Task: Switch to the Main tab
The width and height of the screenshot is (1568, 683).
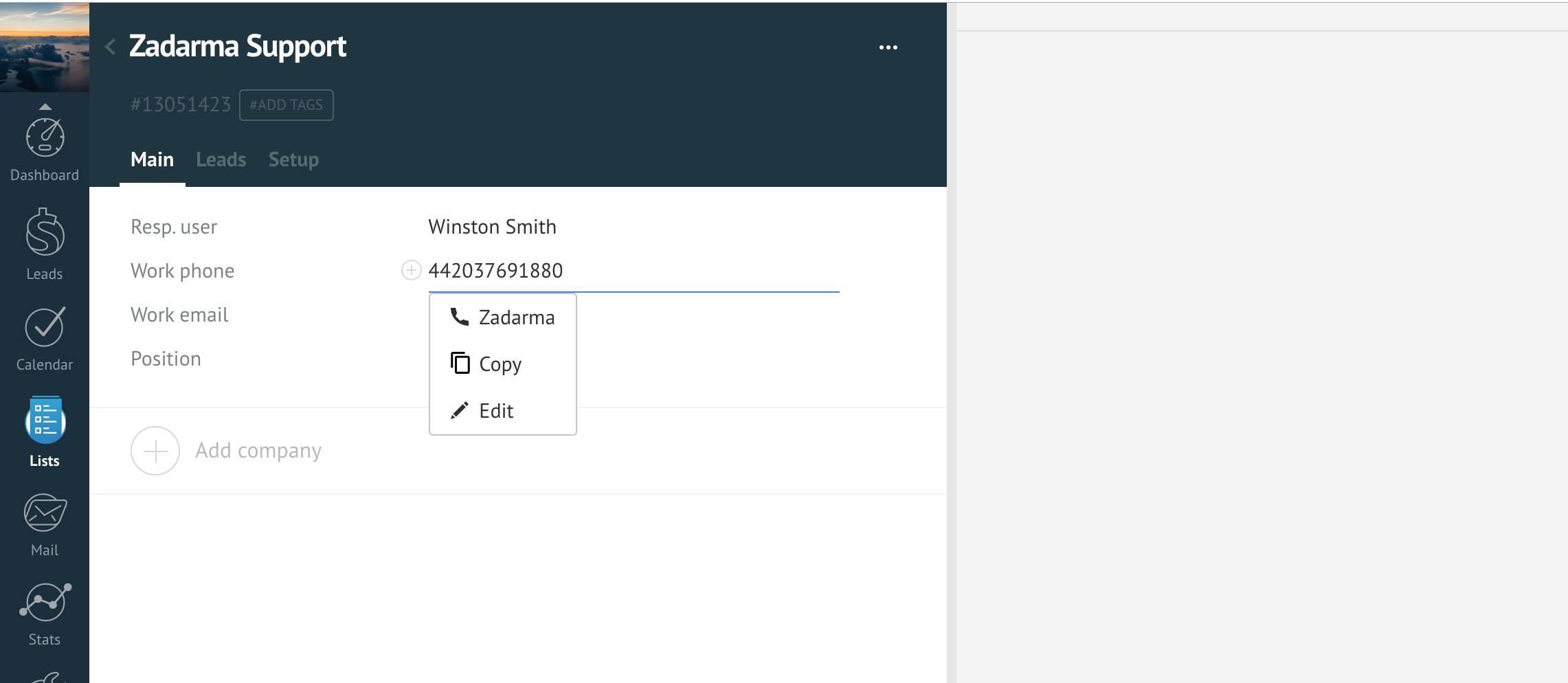Action: click(152, 159)
